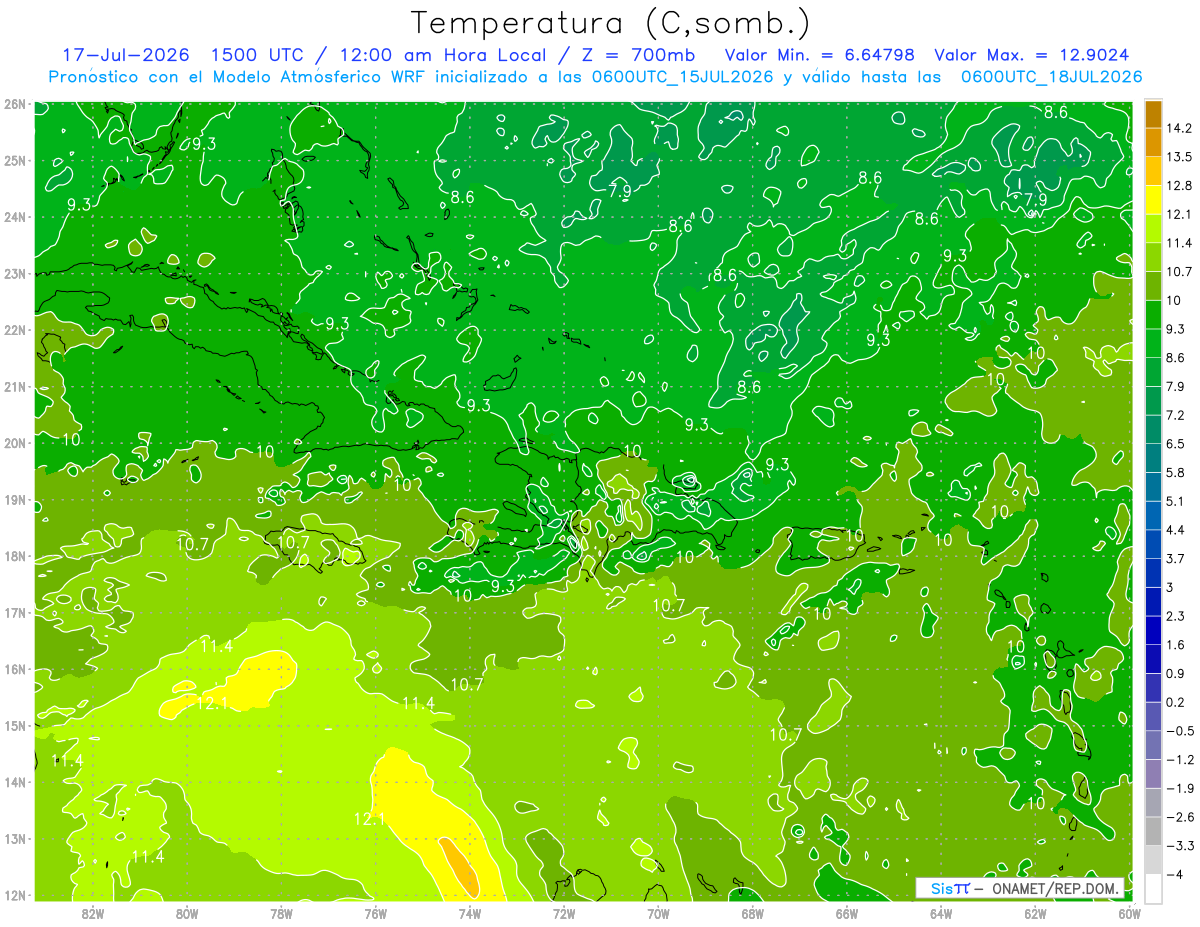
Task: Click the 19N latitude axis label
Action: click(x=14, y=500)
